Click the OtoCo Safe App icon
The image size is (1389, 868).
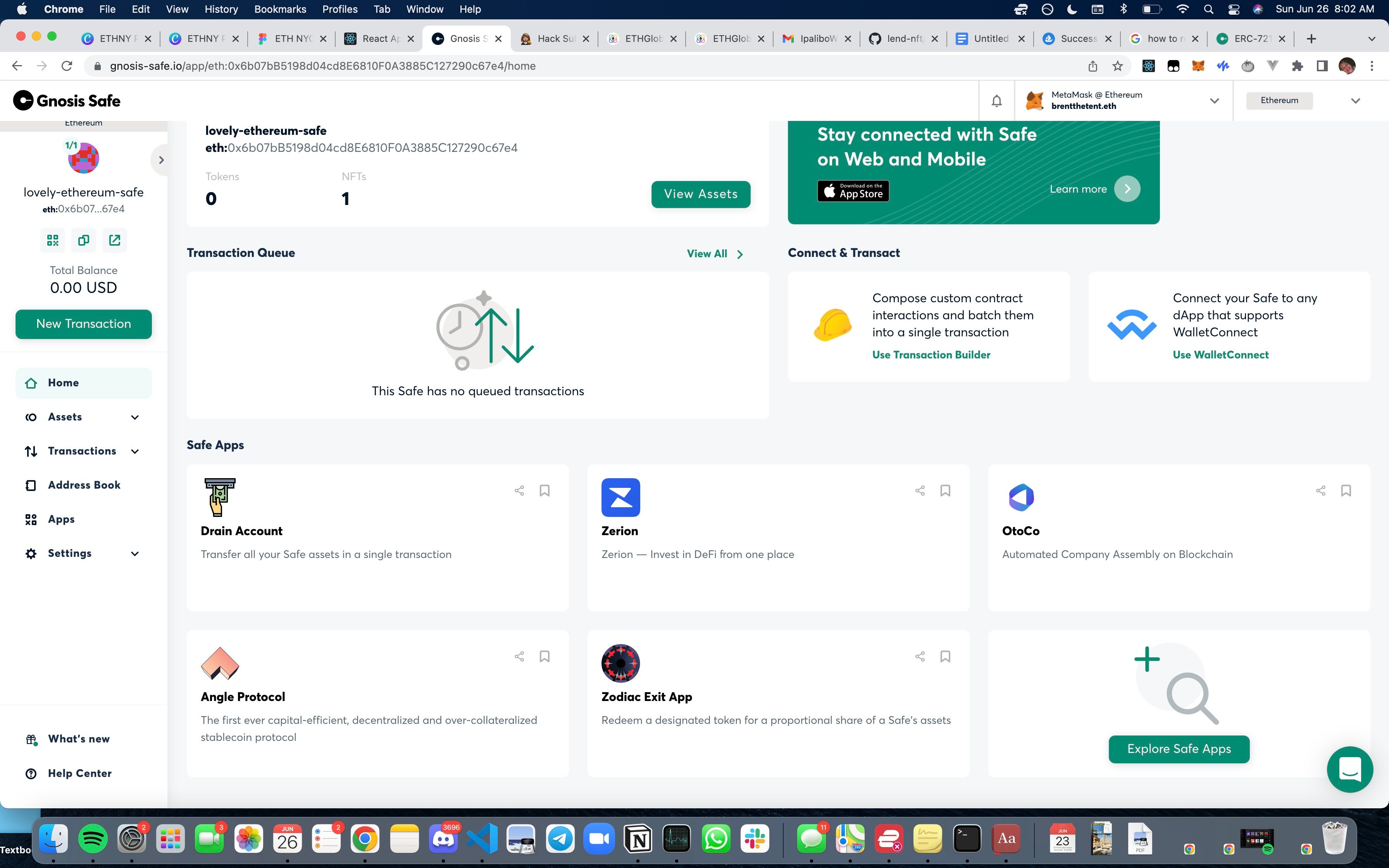click(1021, 498)
